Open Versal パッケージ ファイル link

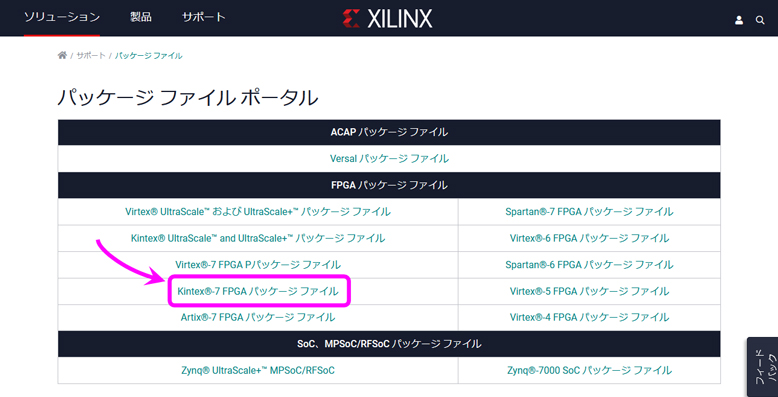coord(389,159)
